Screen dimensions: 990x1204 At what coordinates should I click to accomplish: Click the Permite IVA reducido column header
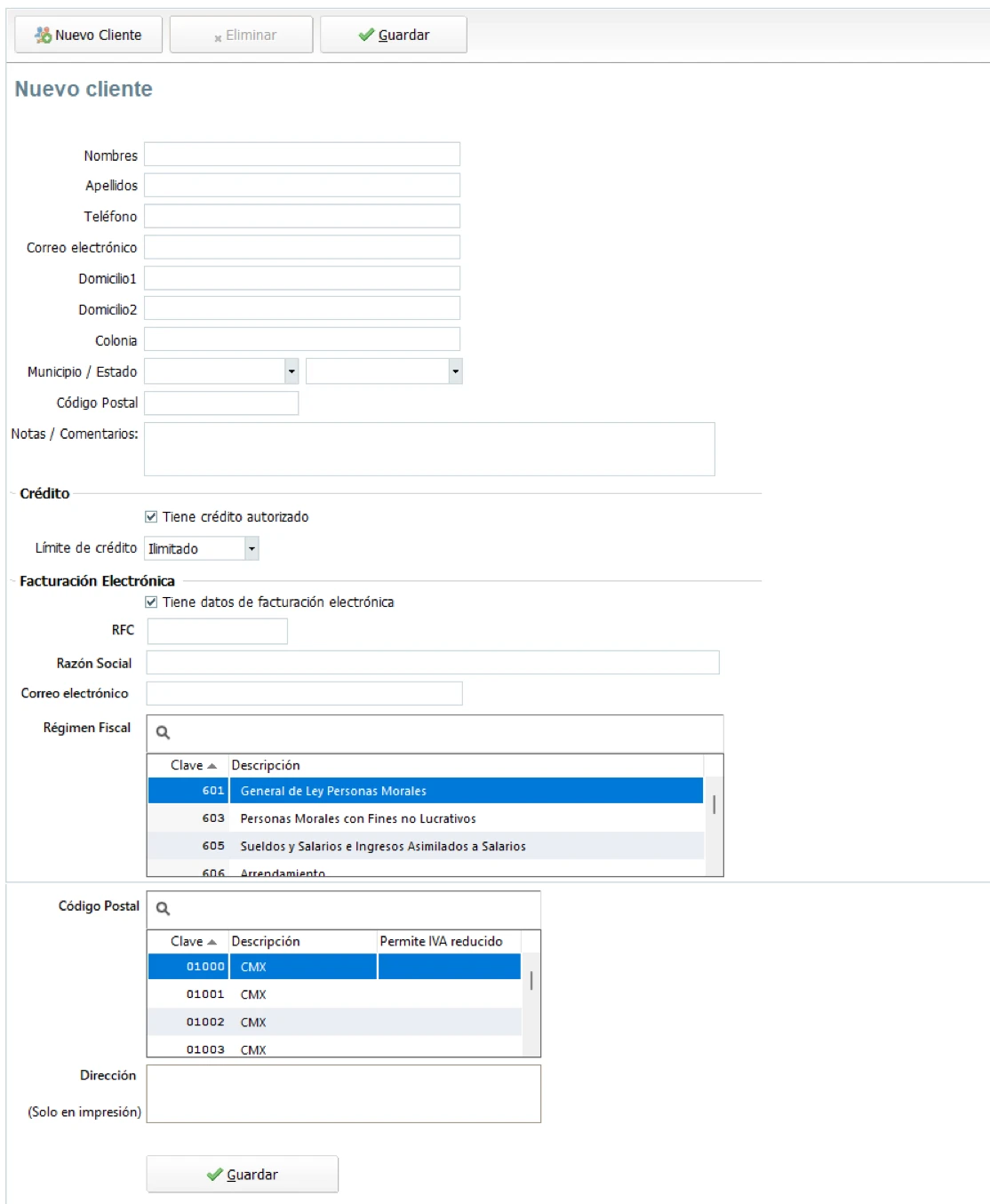point(441,941)
